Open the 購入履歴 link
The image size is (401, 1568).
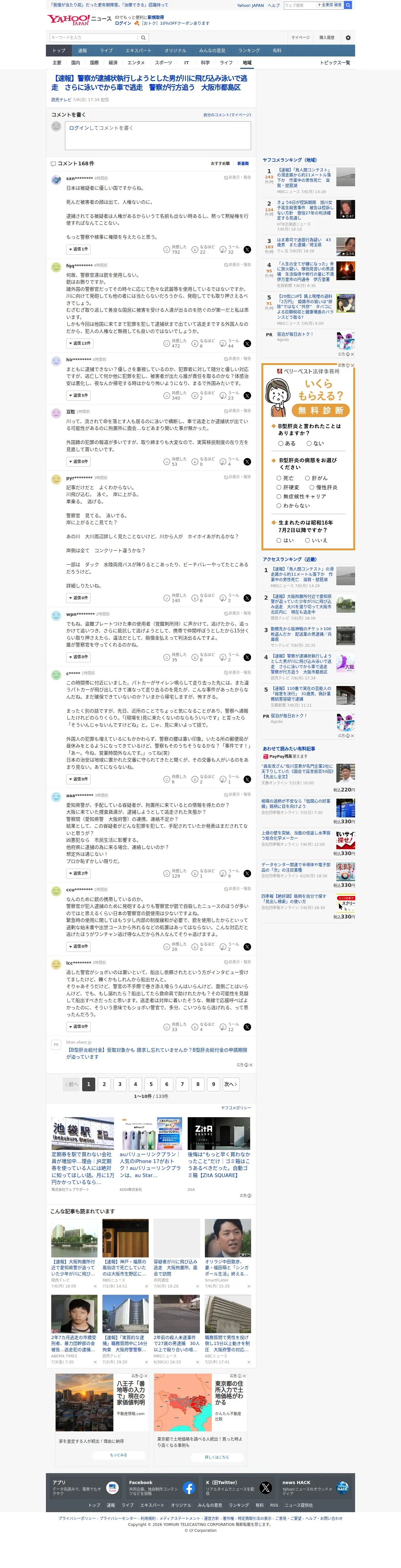pyautogui.click(x=327, y=38)
